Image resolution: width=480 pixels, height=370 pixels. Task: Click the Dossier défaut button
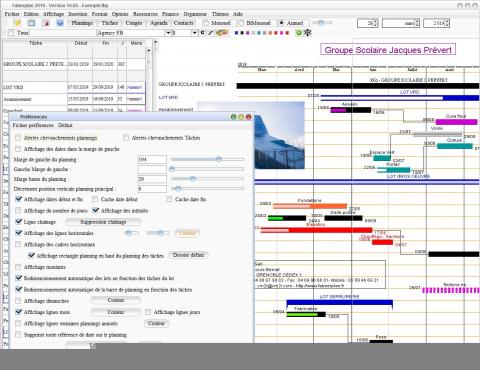pos(188,255)
